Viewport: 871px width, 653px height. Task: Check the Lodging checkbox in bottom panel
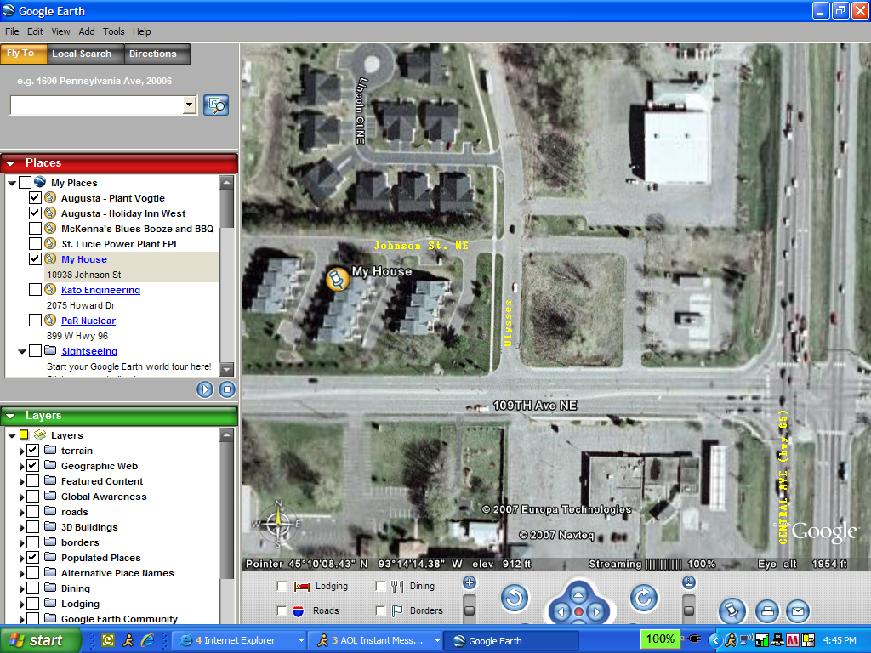click(283, 587)
